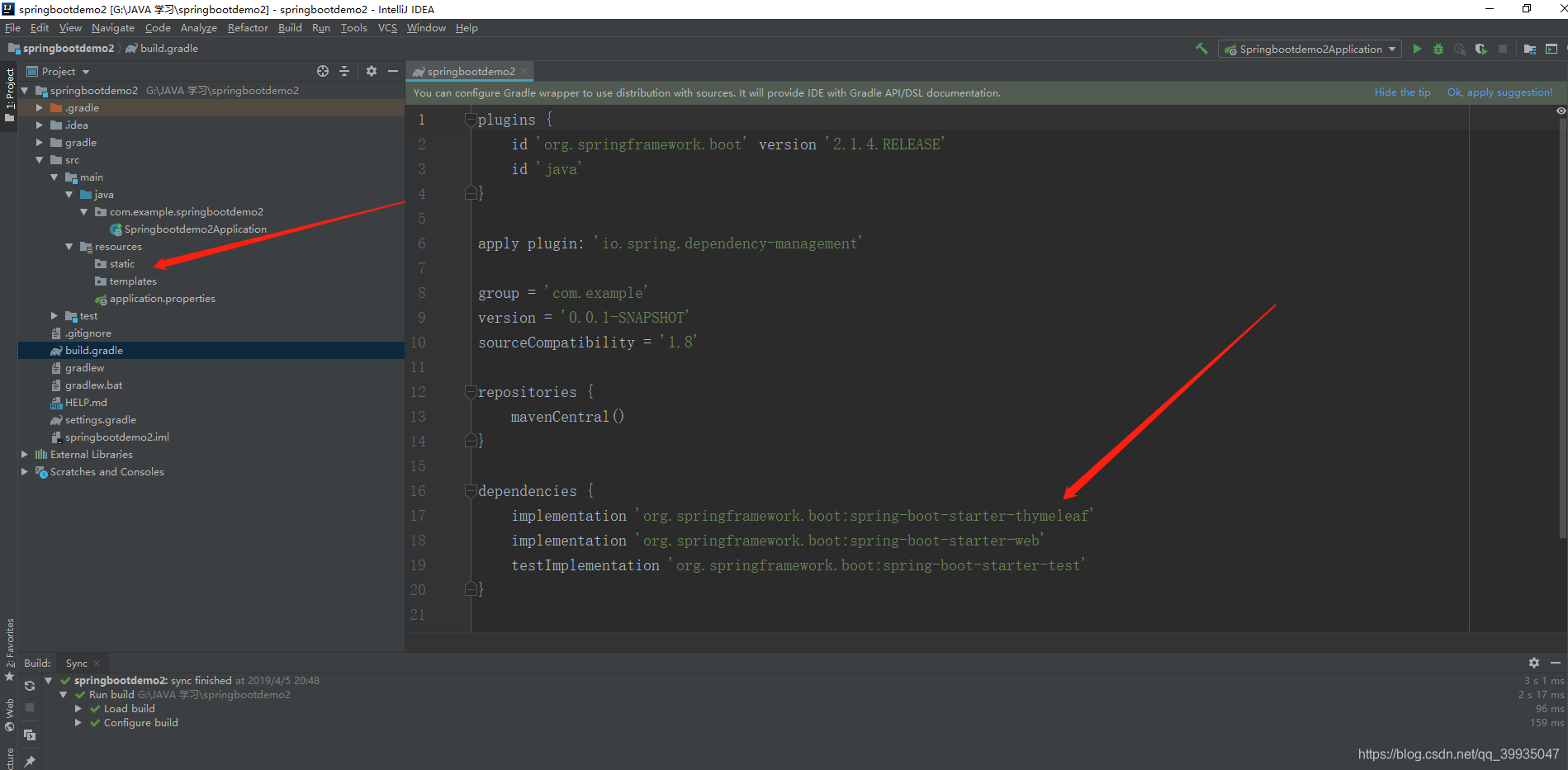Expand the gradle folder node

[x=39, y=143]
